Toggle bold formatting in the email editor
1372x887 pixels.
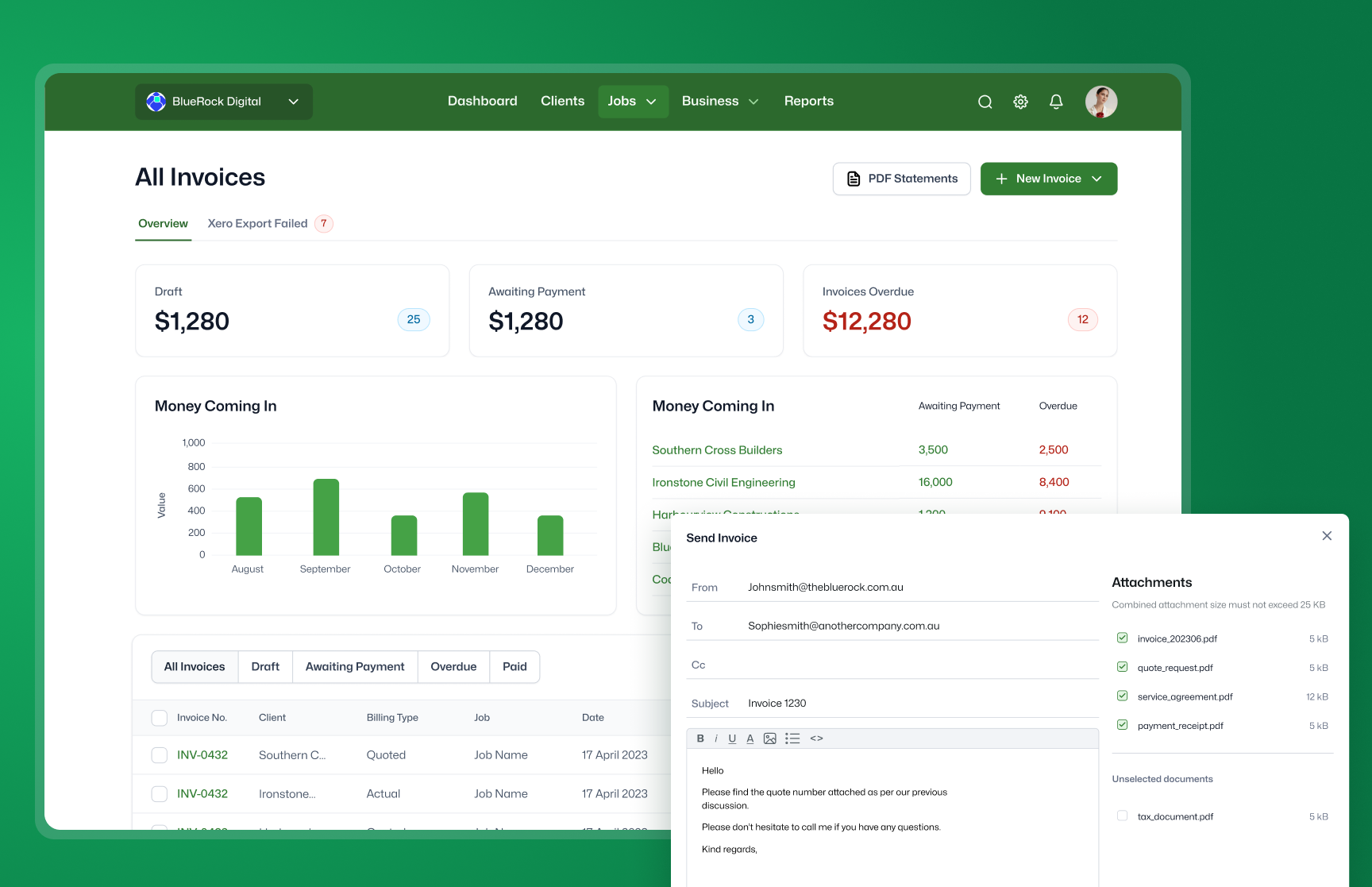click(700, 738)
